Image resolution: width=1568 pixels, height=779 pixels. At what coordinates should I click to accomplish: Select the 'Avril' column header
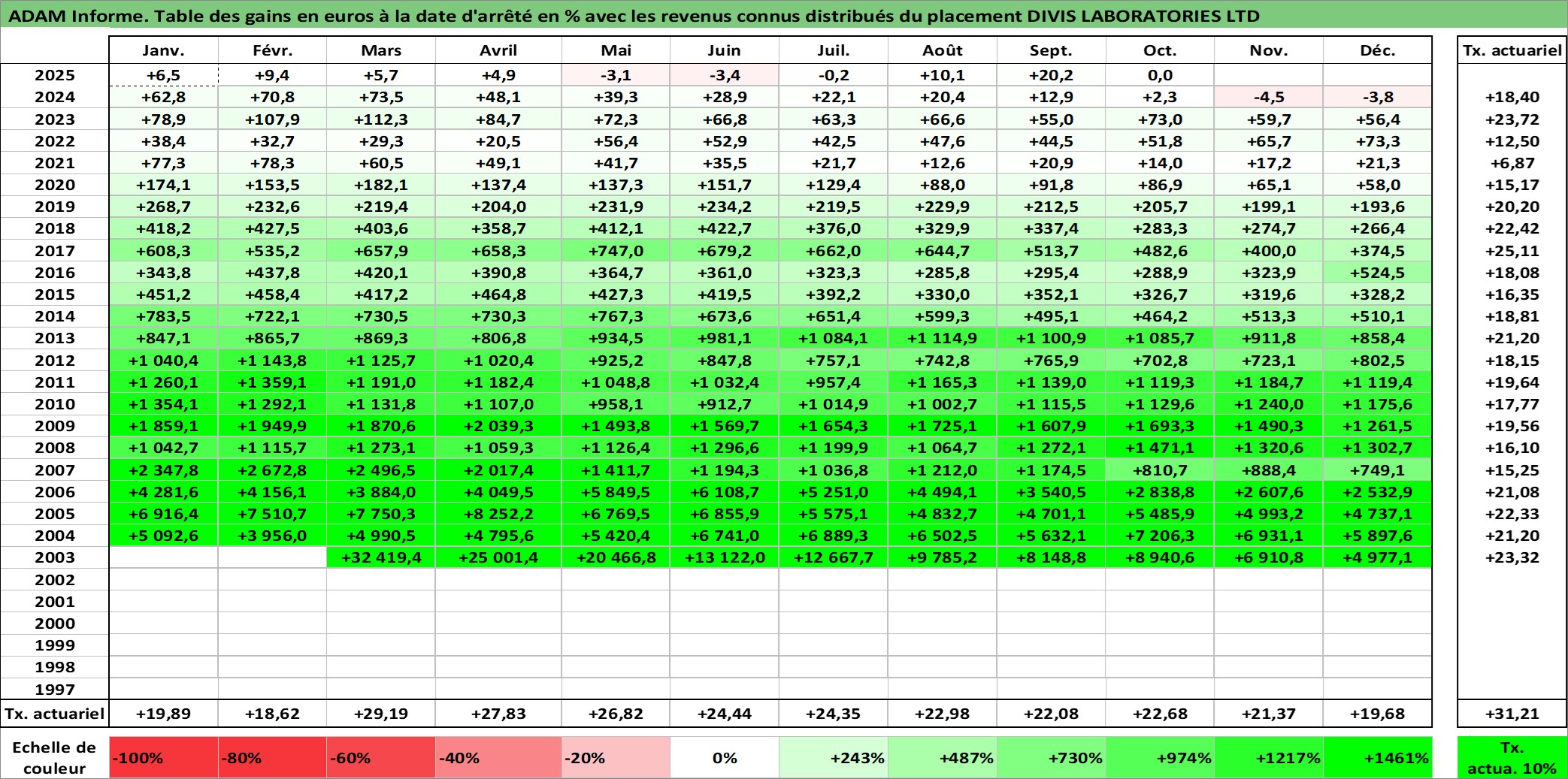[498, 50]
